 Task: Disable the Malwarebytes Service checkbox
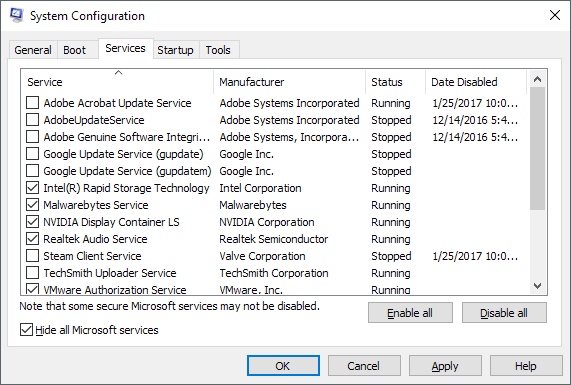[32, 205]
